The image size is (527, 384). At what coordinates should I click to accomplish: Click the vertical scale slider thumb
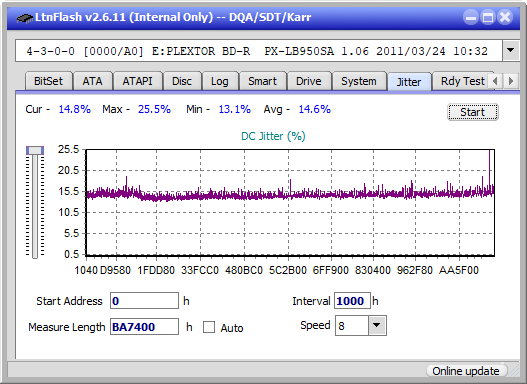[x=35, y=150]
